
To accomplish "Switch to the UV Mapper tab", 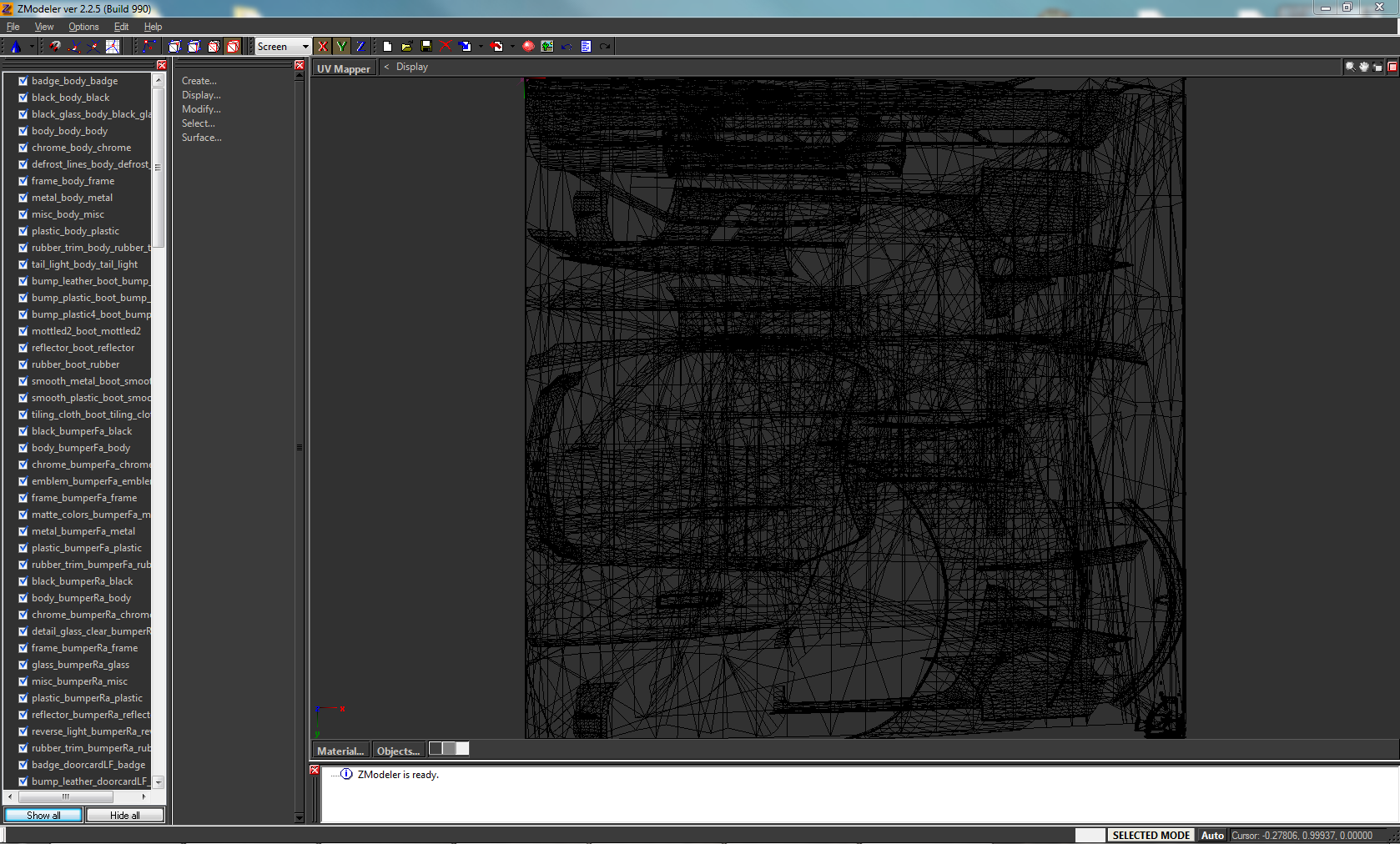I will 343,68.
